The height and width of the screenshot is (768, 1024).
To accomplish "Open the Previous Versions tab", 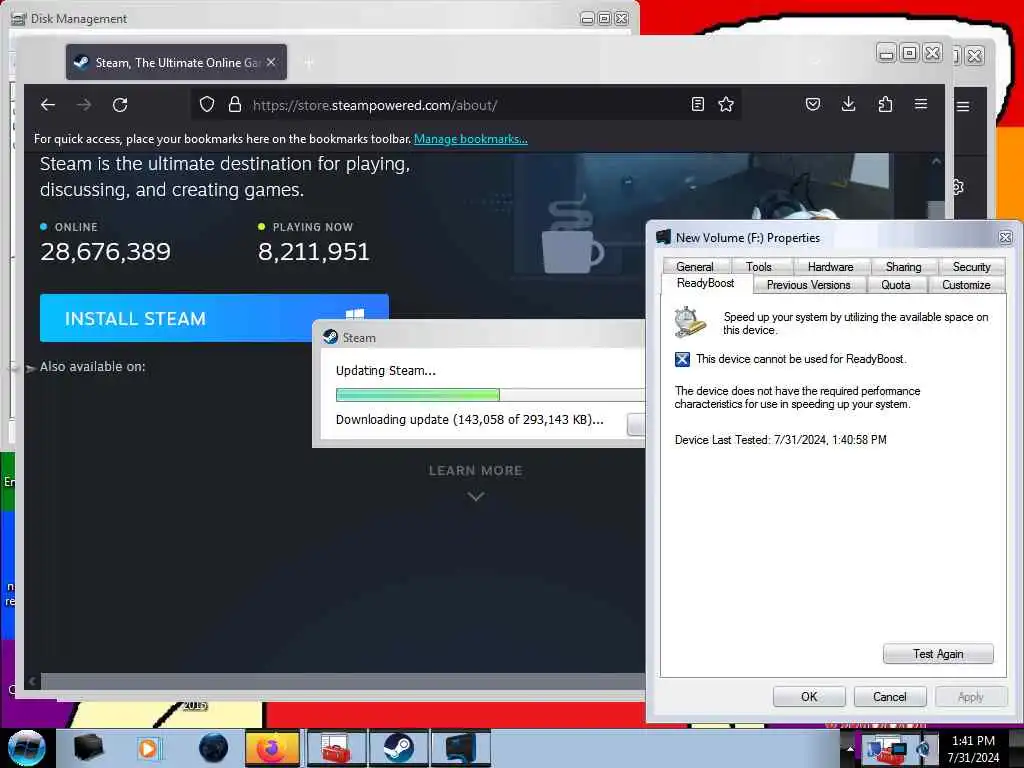I will click(808, 285).
